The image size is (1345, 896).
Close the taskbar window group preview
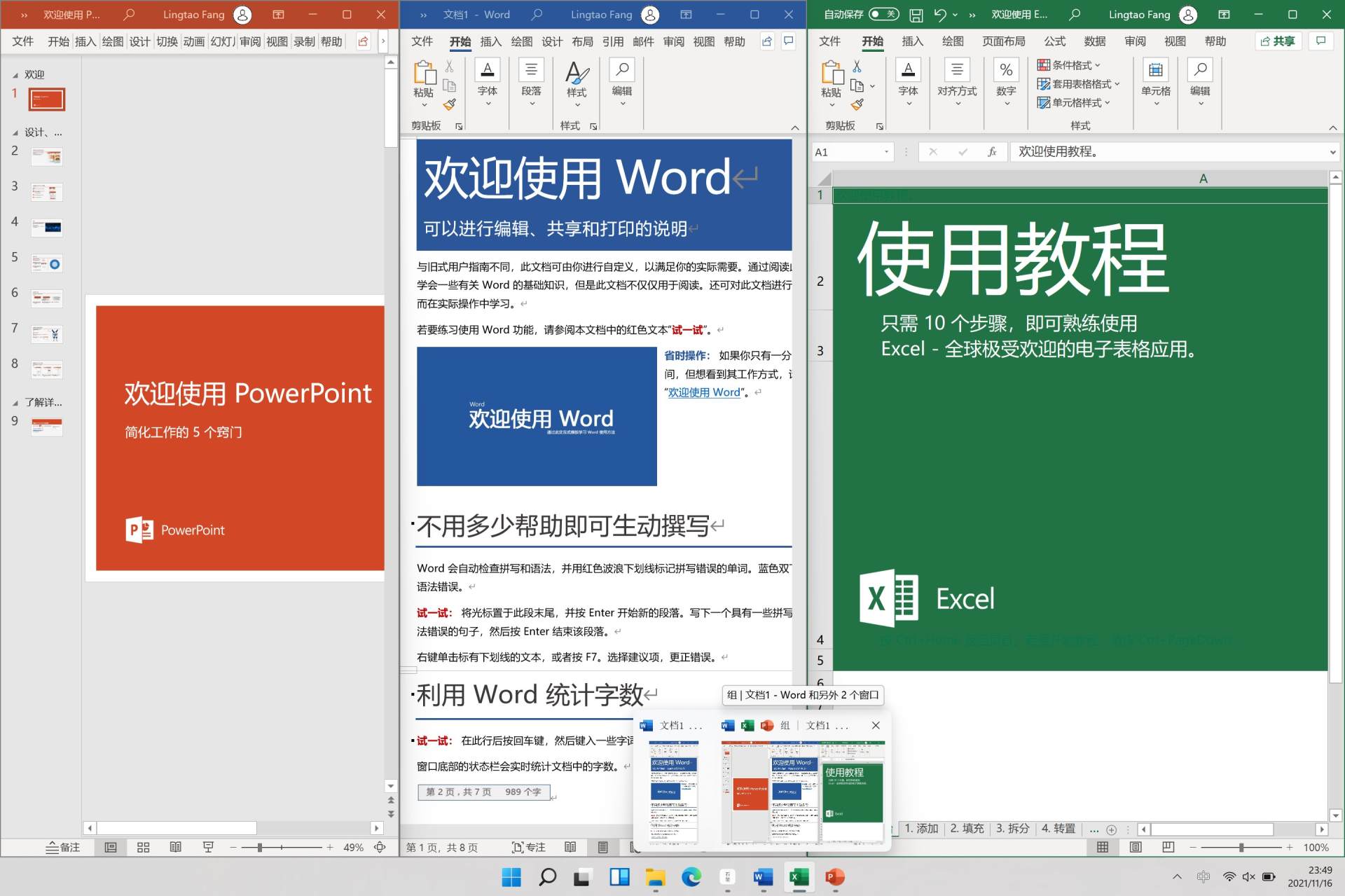click(876, 725)
